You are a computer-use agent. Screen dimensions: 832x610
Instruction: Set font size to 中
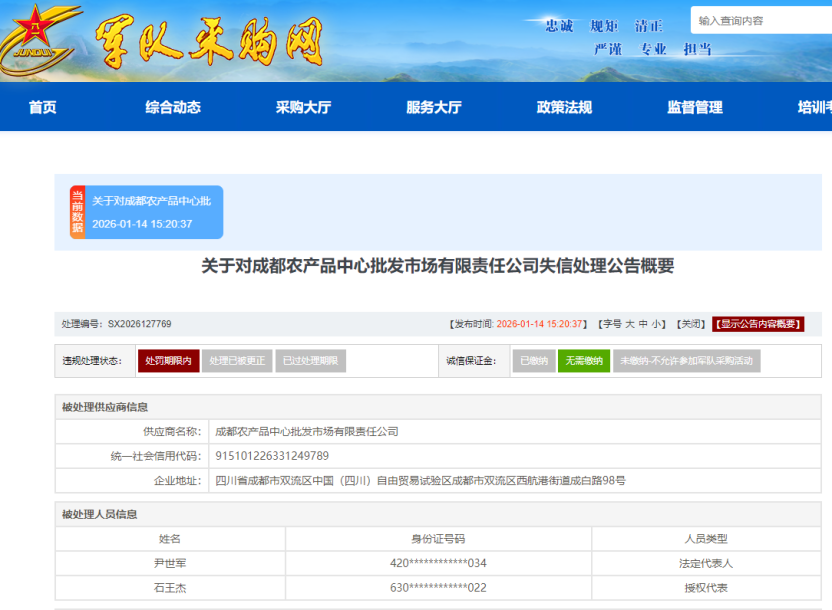643,324
